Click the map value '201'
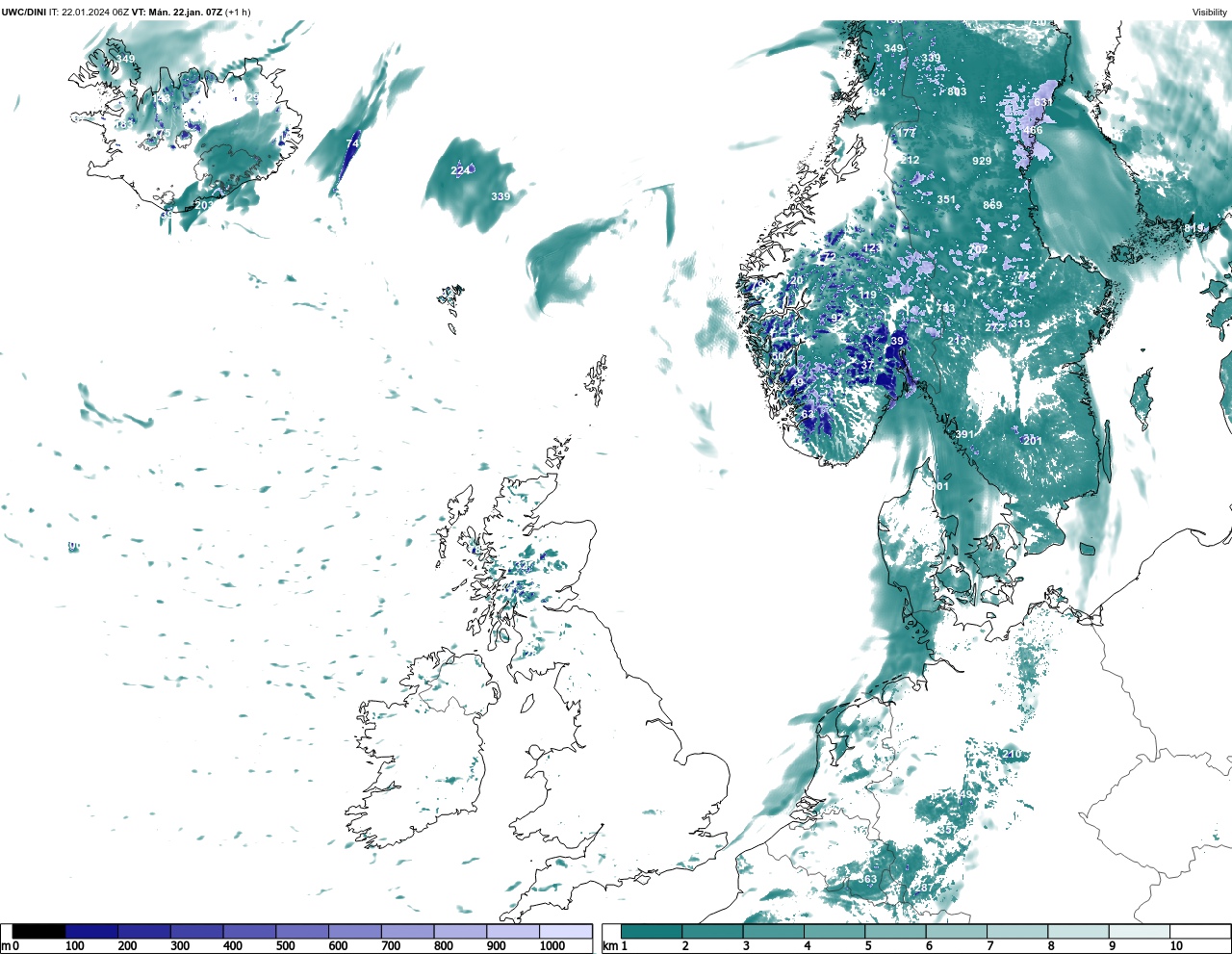The width and height of the screenshot is (1232, 954). click(1033, 440)
